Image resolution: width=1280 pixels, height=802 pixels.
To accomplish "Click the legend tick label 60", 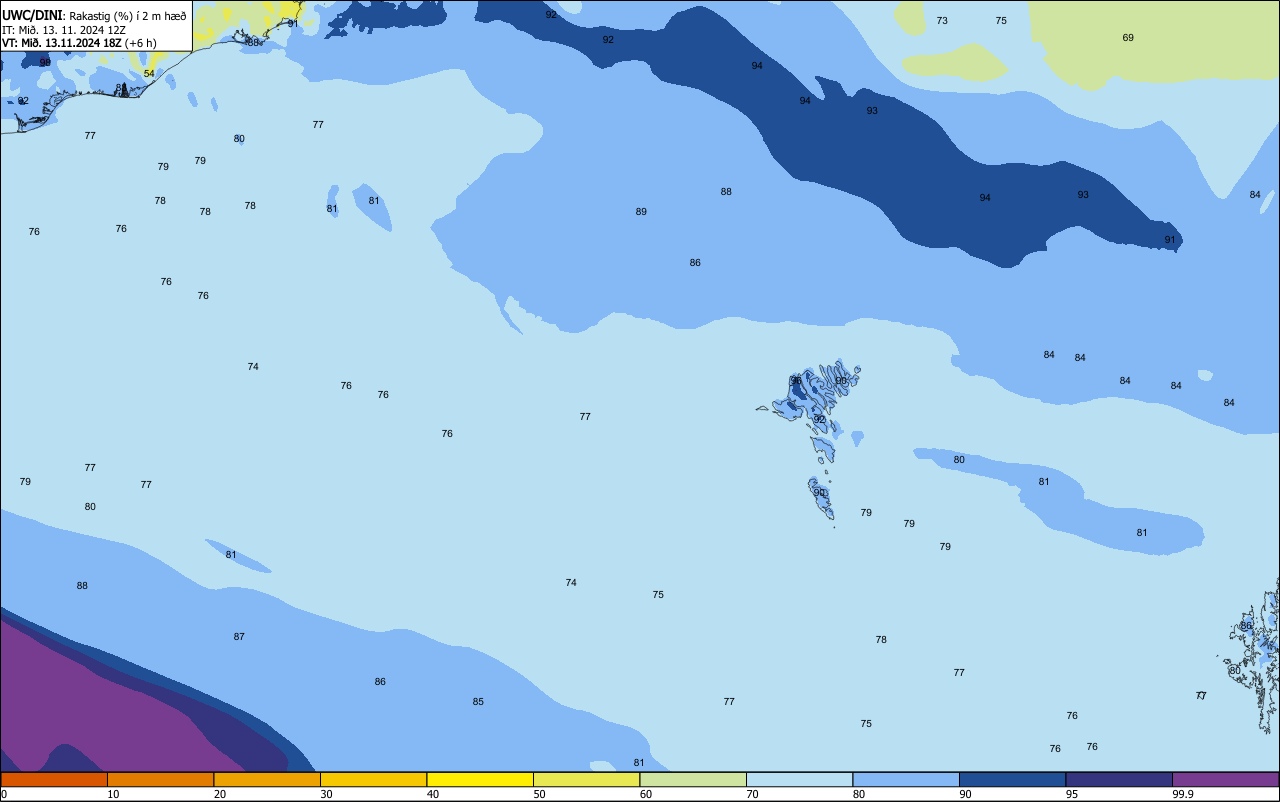I will pyautogui.click(x=646, y=794).
